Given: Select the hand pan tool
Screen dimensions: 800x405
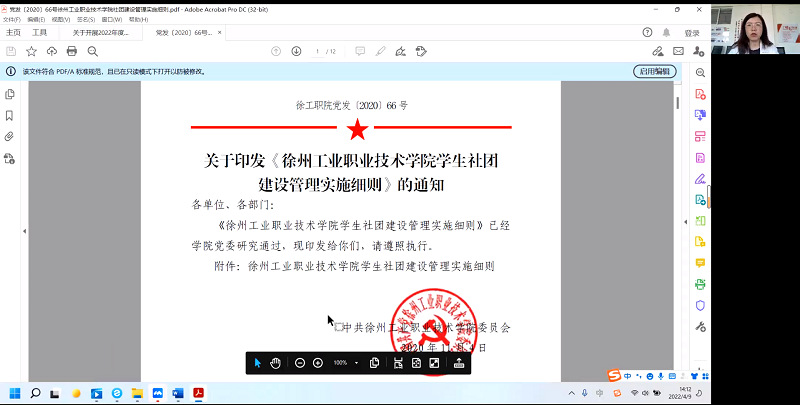Looking at the screenshot, I should point(275,362).
